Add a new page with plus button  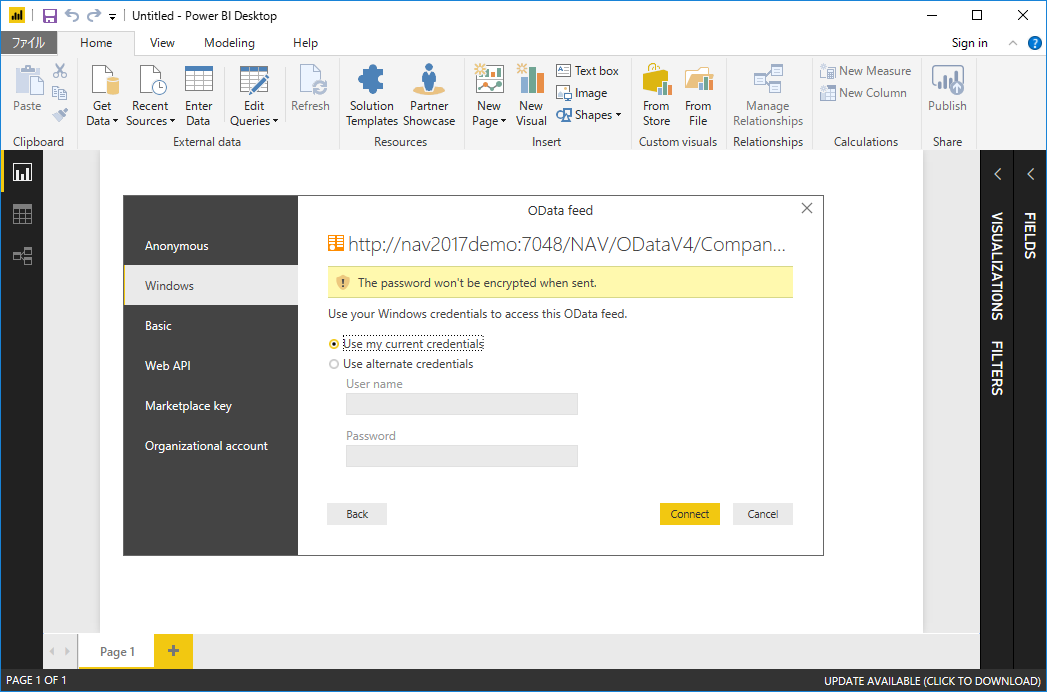click(x=174, y=651)
